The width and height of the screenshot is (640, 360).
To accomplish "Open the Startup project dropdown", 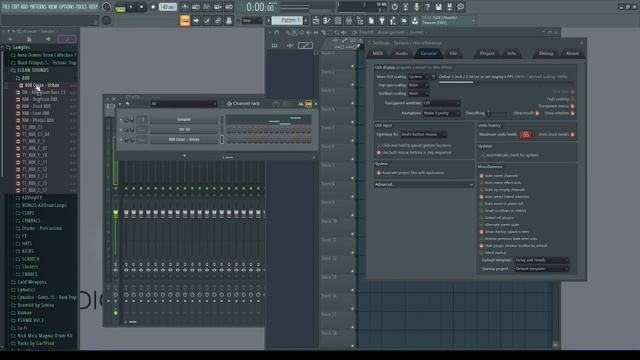I will [x=541, y=269].
